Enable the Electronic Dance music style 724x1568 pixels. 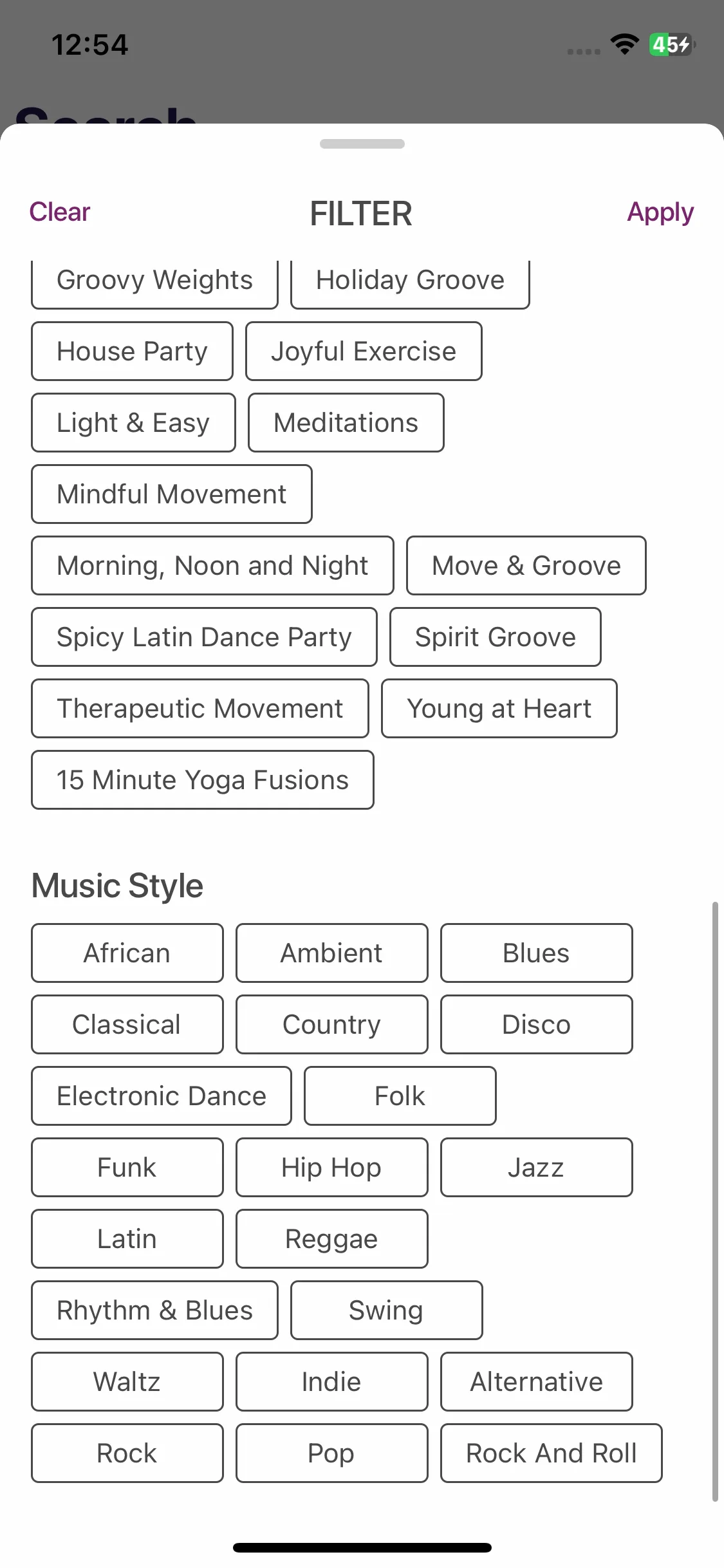click(162, 1096)
